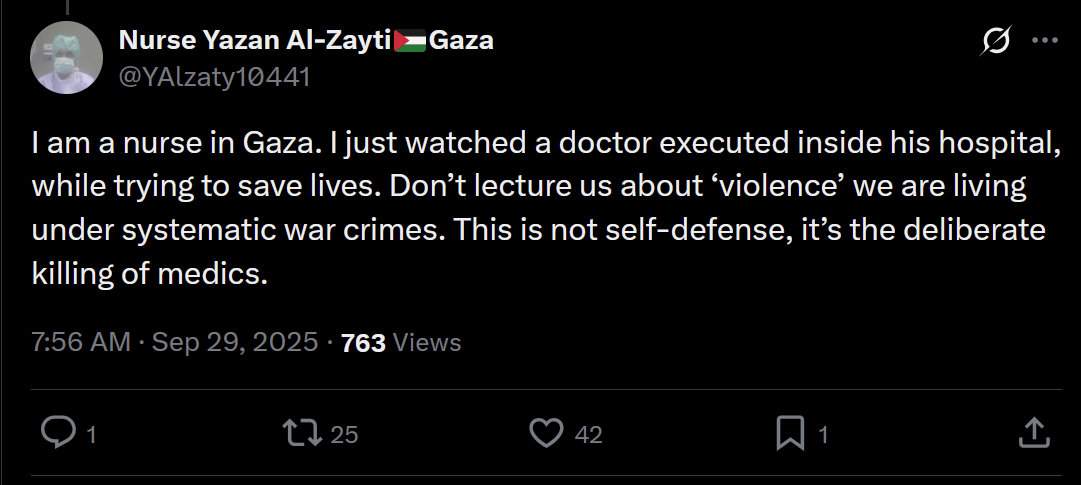
Task: Click the display name Nurse Yazan Al-Zayti
Action: click(x=253, y=41)
